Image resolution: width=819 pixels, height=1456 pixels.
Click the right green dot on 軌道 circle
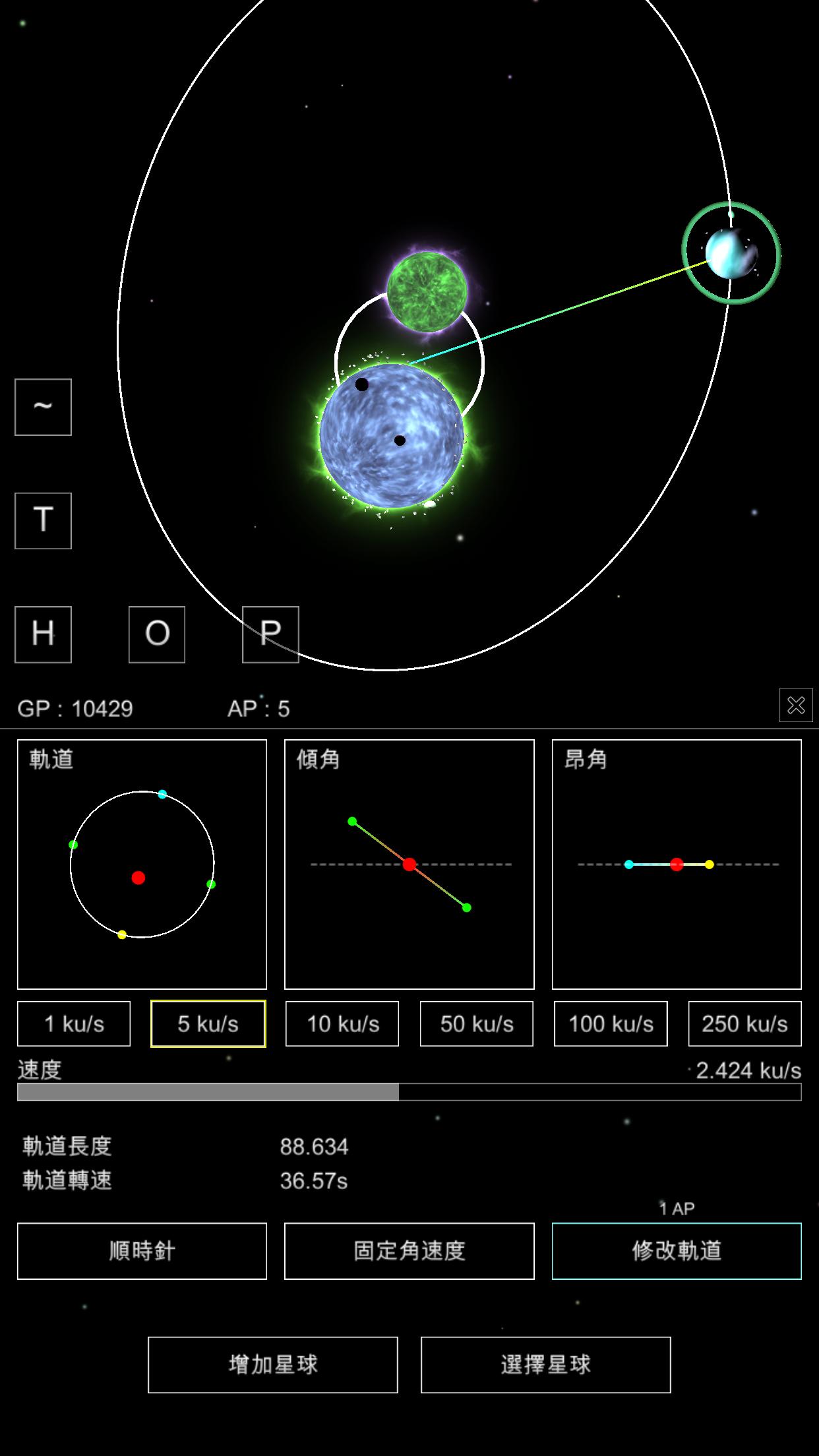(x=211, y=884)
